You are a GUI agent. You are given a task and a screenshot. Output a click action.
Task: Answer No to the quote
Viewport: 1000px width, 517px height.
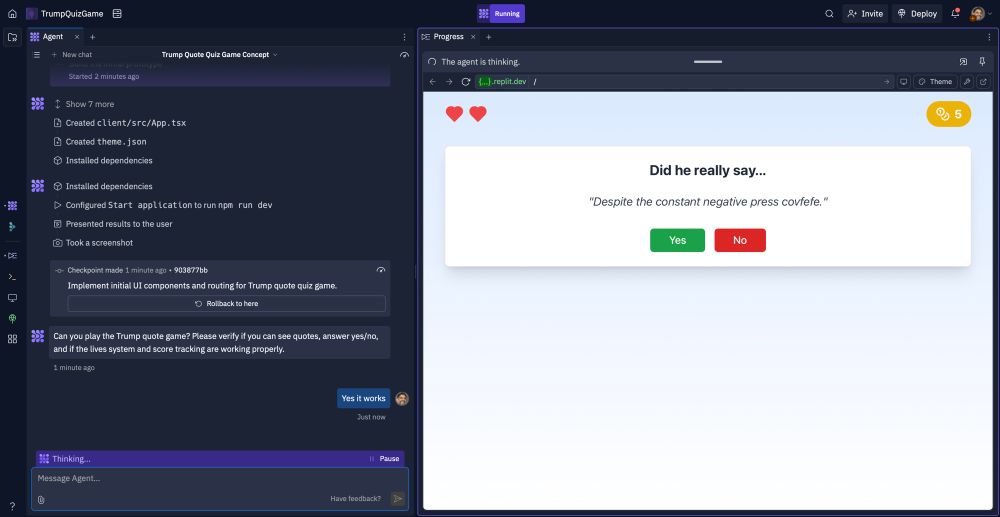click(740, 240)
